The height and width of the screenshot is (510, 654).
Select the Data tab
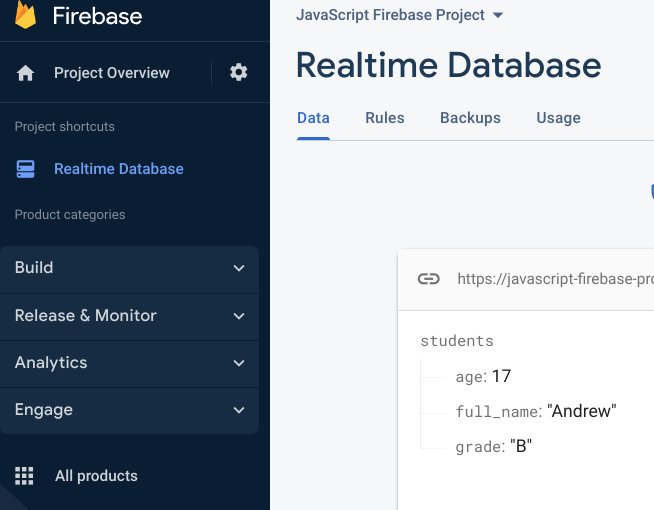click(313, 118)
